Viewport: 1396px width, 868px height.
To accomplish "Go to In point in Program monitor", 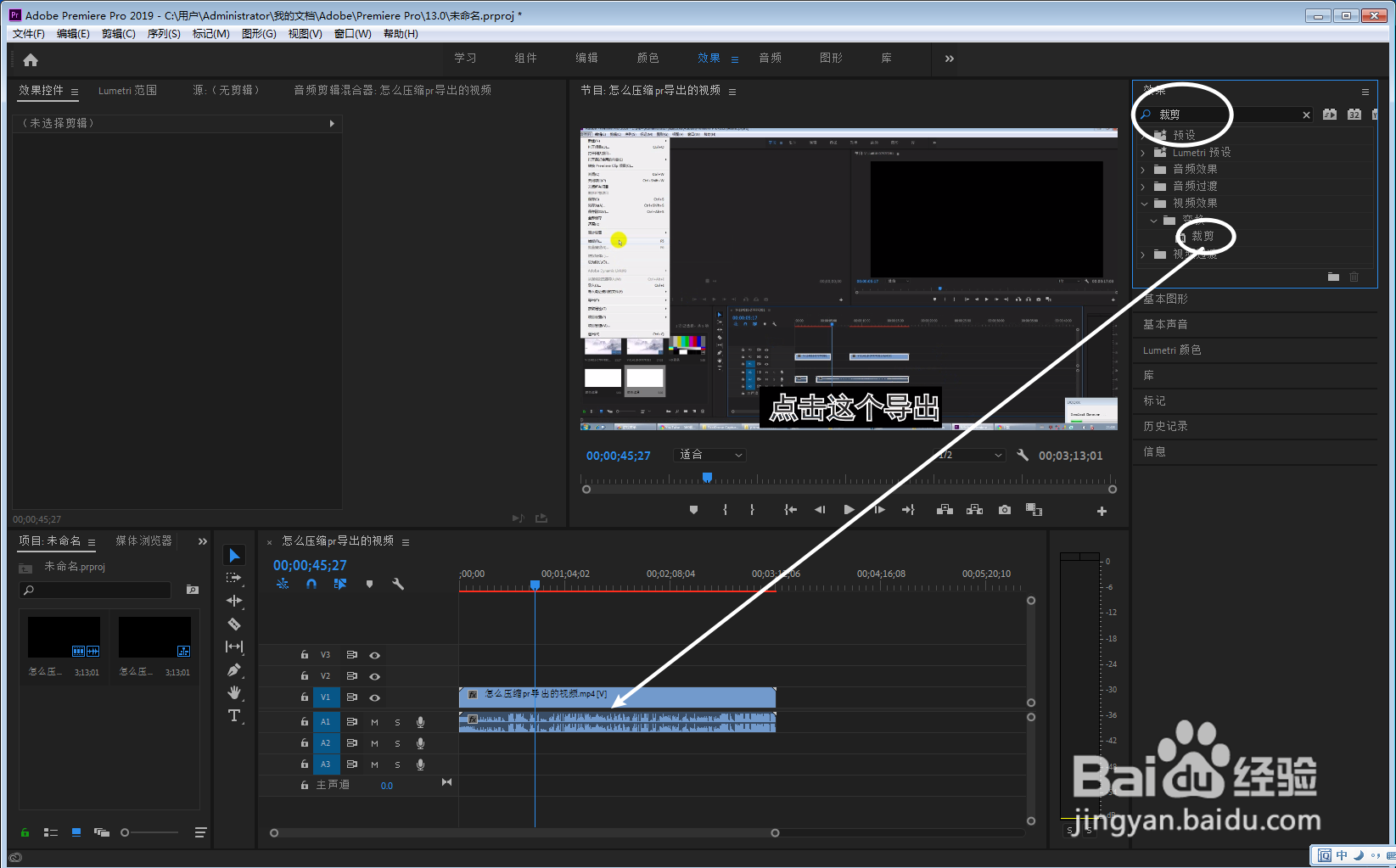I will click(x=790, y=510).
